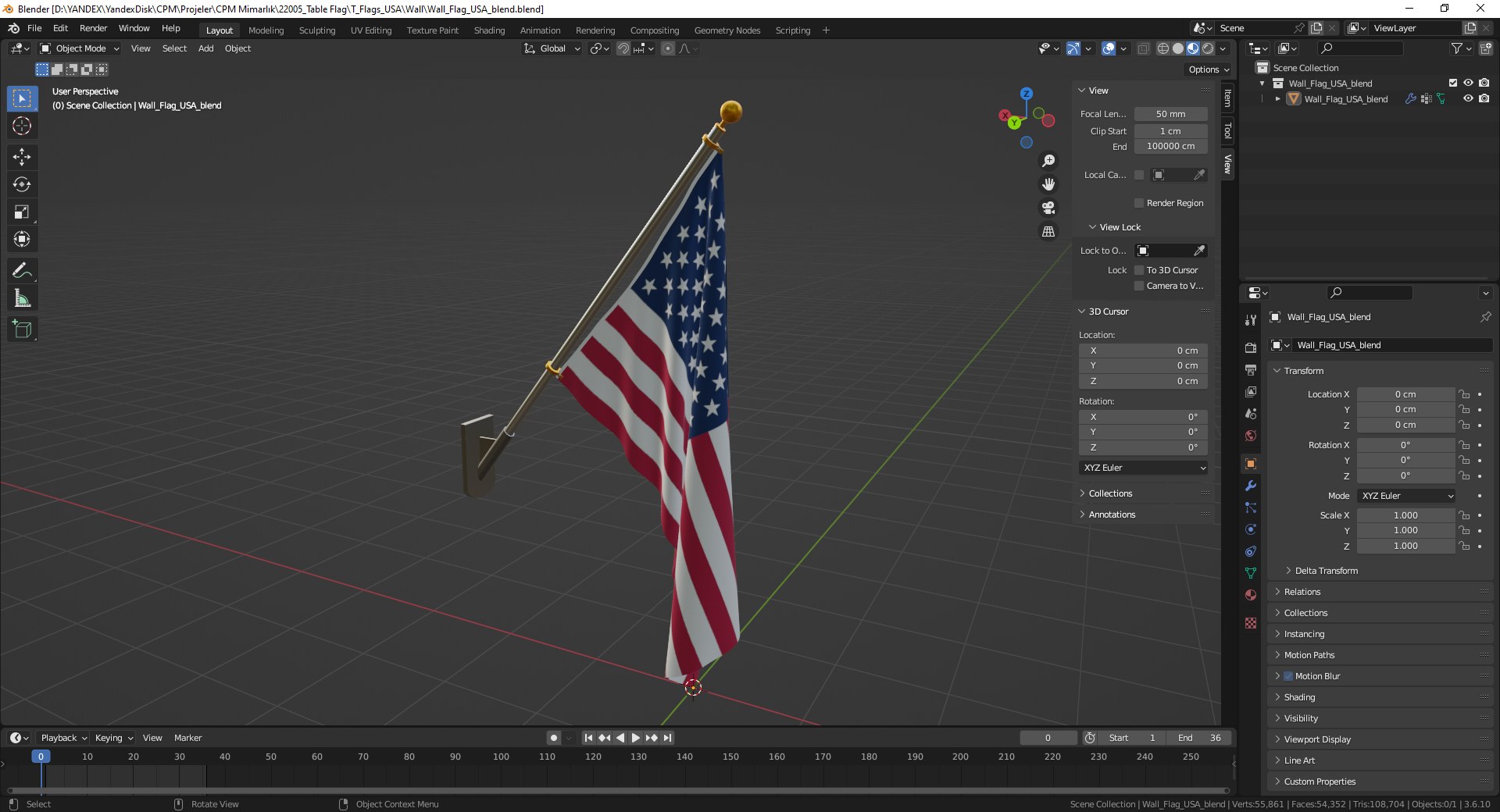Screen dimensions: 1500x812
Task: Open the Modifiers properties wrench tab
Action: coord(1251,486)
